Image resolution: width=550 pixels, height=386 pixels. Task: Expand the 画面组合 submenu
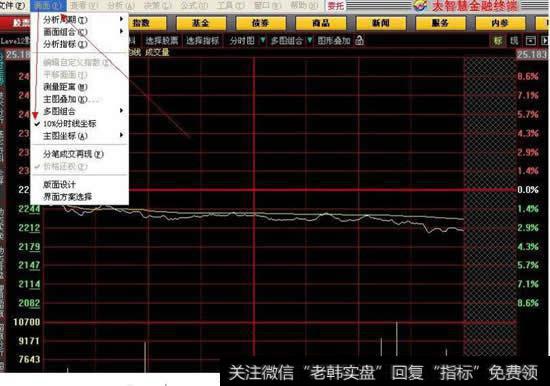(x=80, y=32)
